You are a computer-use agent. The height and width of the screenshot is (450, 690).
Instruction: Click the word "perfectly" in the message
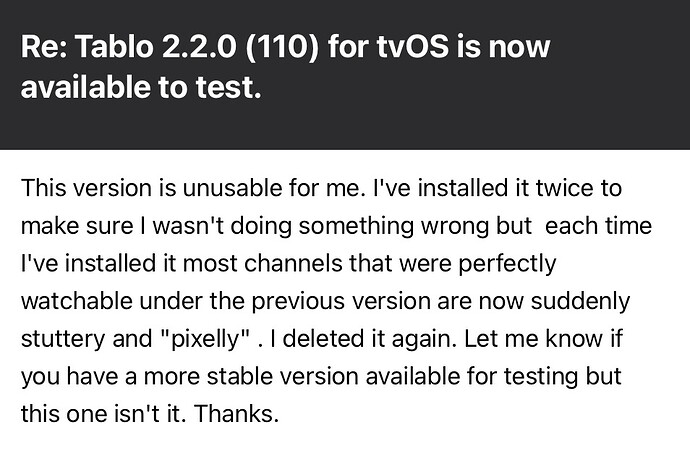coord(507,265)
